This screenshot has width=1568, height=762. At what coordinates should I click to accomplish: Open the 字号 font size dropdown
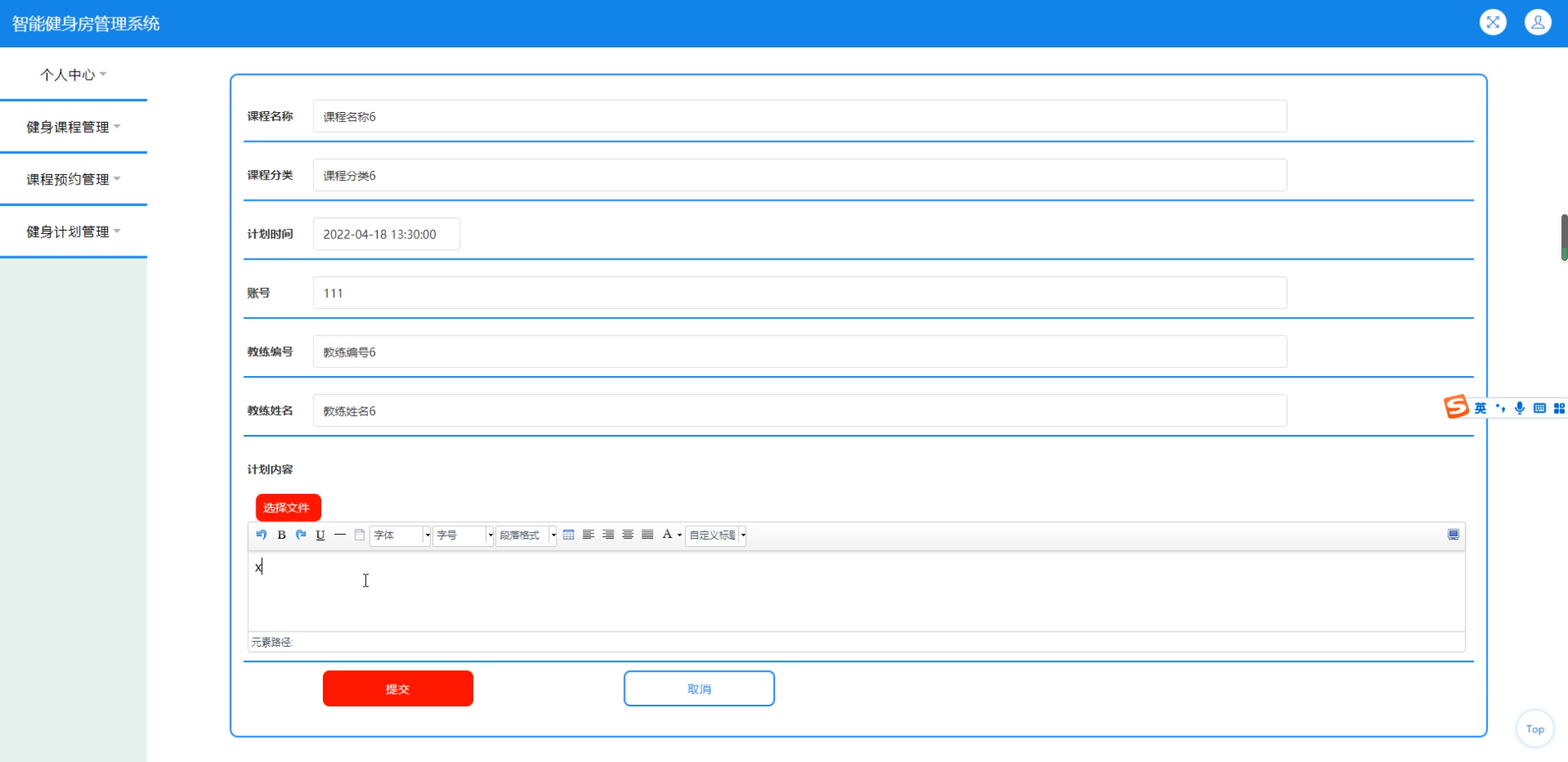[464, 535]
